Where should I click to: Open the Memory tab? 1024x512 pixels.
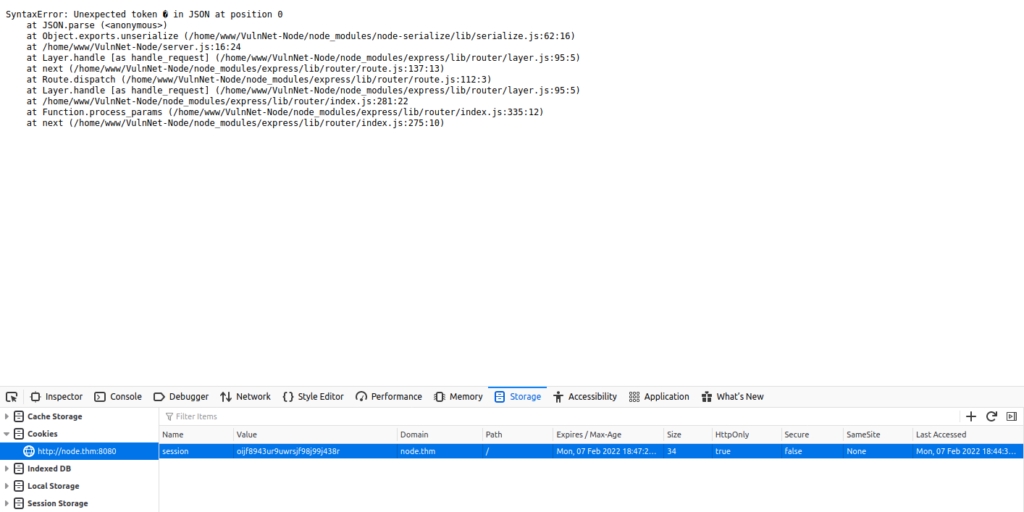coord(458,397)
